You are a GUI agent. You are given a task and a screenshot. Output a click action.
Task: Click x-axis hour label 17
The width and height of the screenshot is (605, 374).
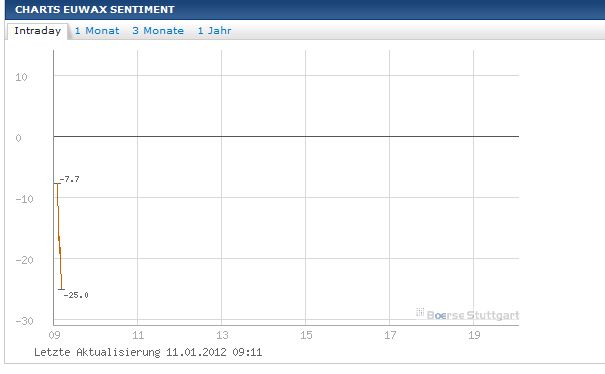390,335
